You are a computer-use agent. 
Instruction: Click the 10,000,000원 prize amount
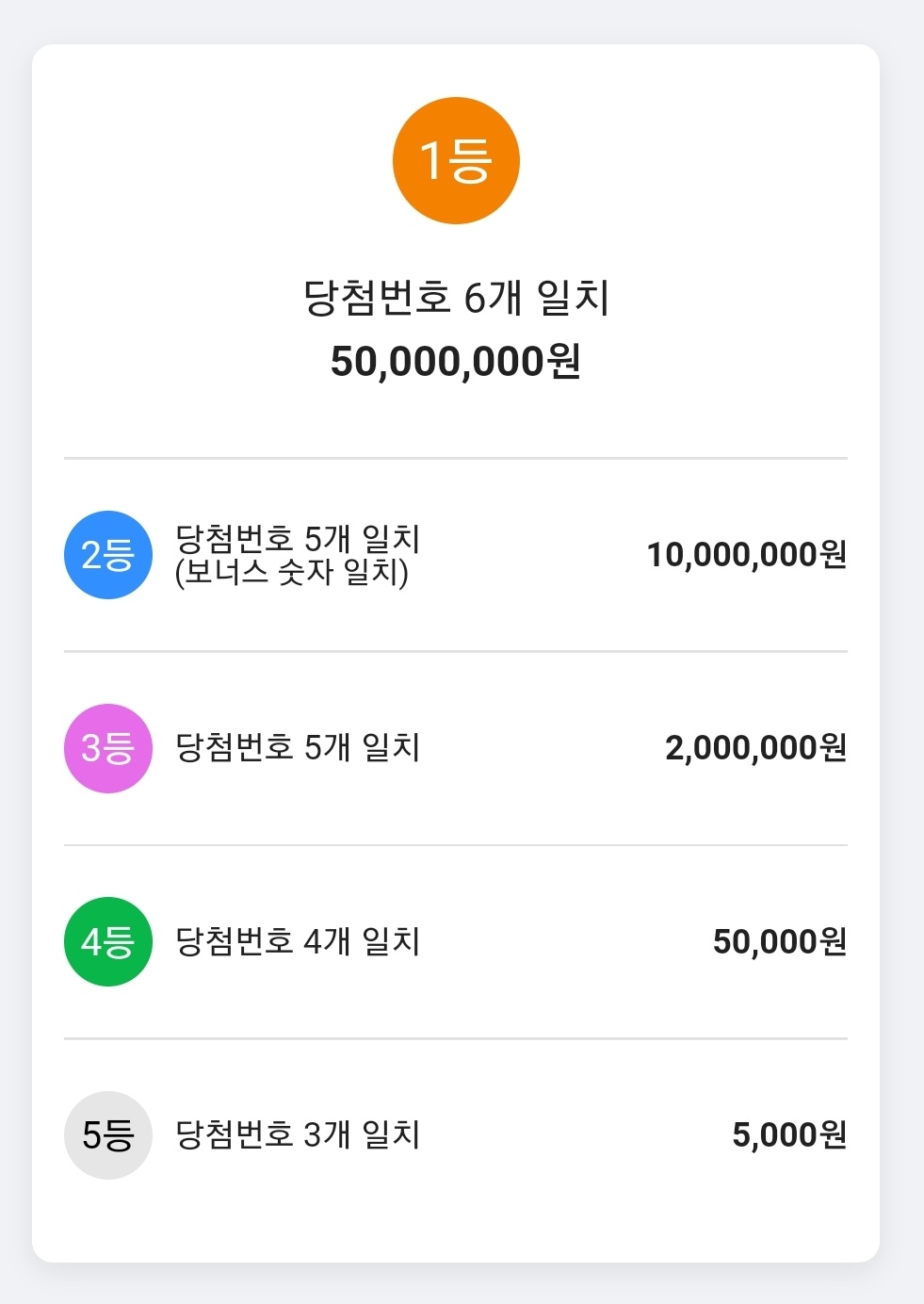click(747, 555)
